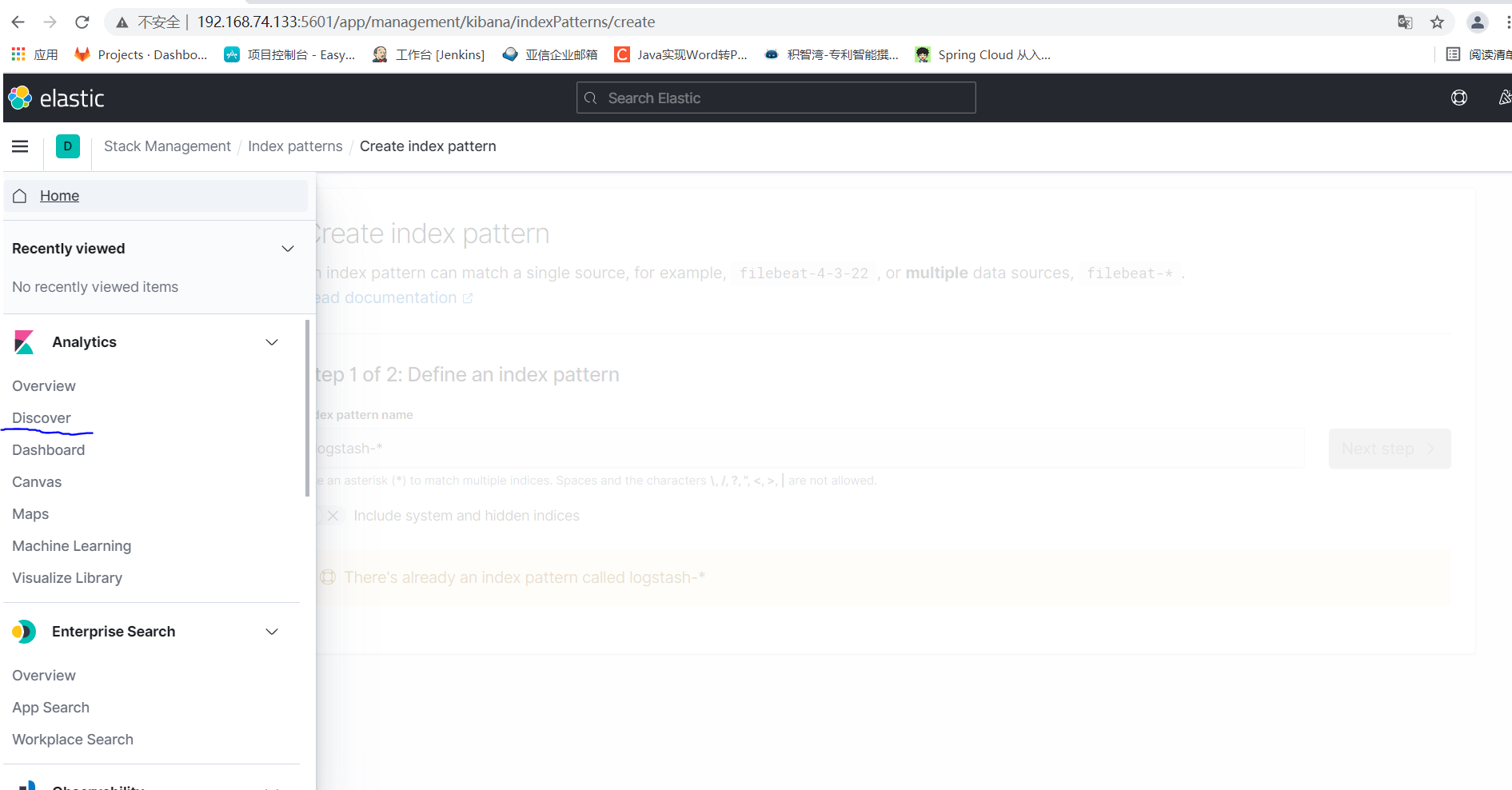Toggle the hamburger navigation menu
Image resolution: width=1512 pixels, height=790 pixels.
click(x=20, y=146)
